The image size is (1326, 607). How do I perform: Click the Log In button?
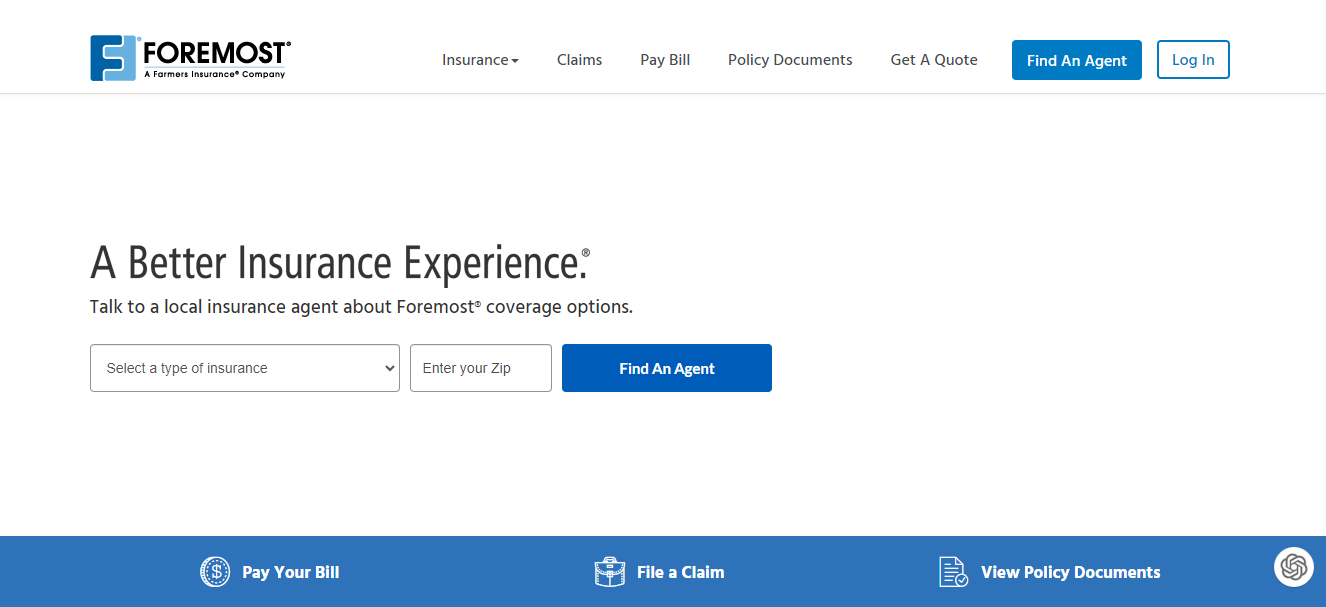pos(1193,60)
